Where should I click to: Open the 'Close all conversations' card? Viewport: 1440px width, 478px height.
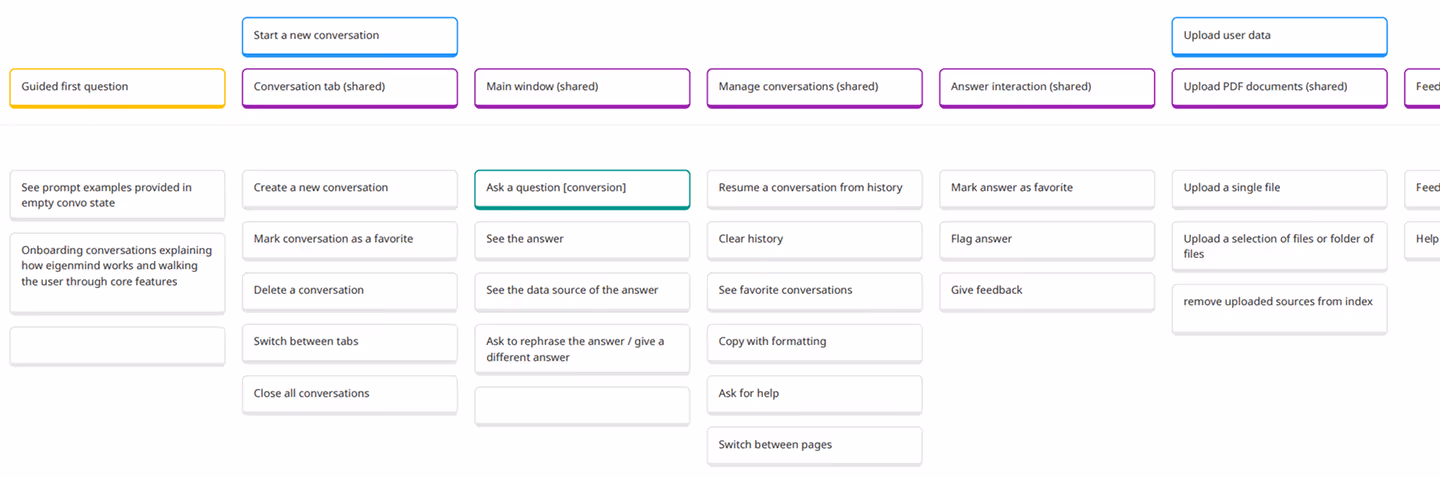click(349, 395)
